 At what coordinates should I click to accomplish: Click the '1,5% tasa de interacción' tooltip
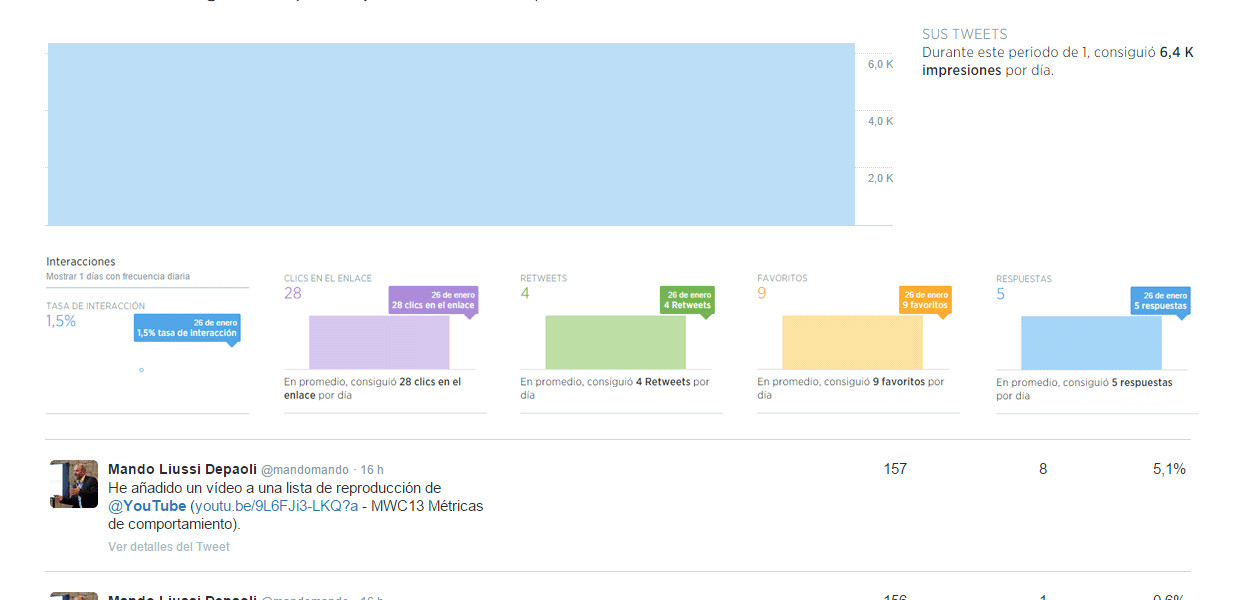[x=187, y=328]
